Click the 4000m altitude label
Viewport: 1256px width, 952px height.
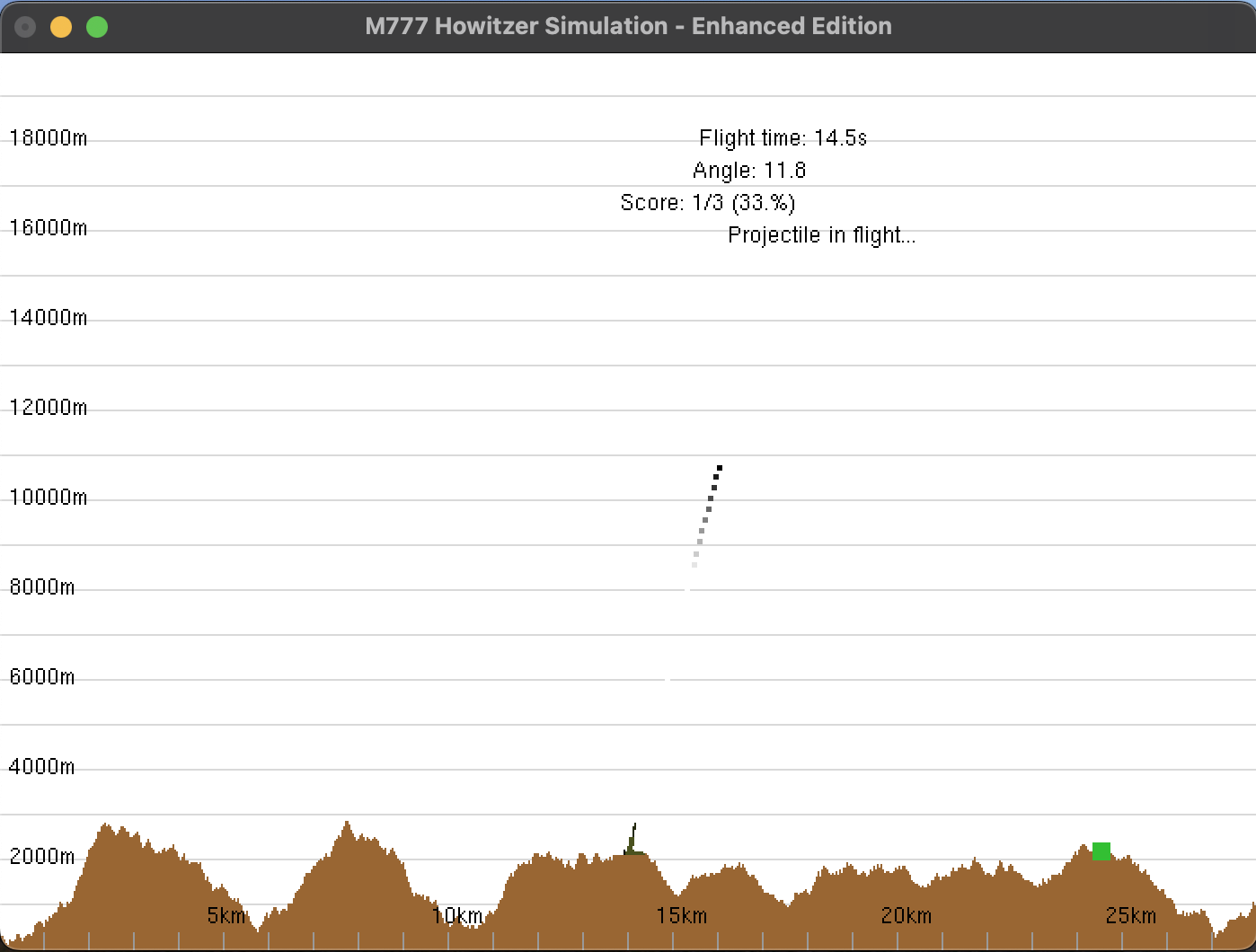click(42, 767)
